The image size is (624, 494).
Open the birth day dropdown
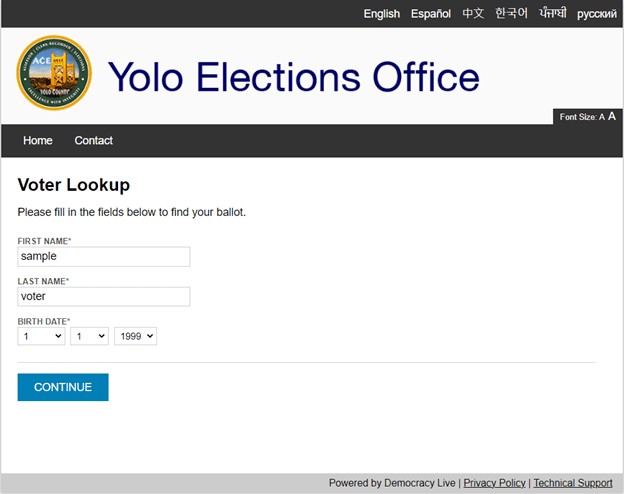pyautogui.click(x=89, y=337)
